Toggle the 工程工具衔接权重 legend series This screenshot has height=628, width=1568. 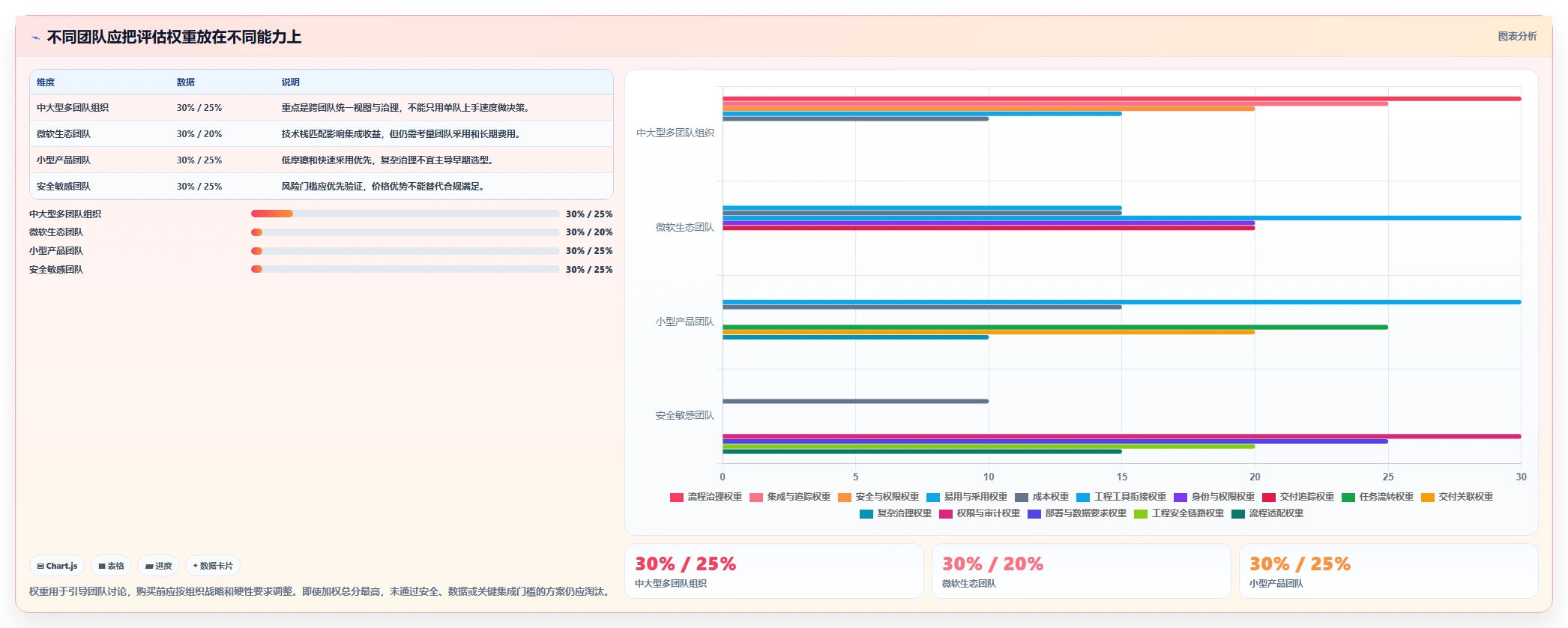(1121, 497)
